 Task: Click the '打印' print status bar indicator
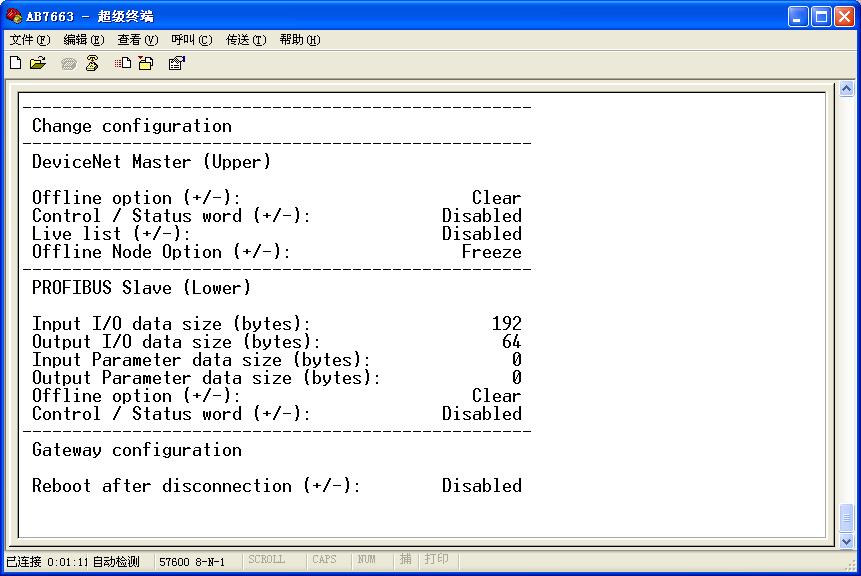pos(437,559)
